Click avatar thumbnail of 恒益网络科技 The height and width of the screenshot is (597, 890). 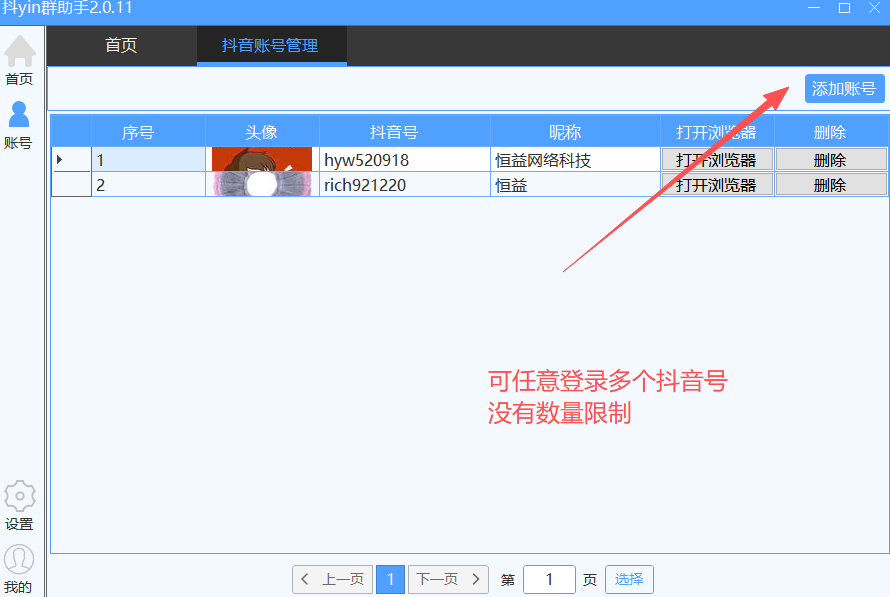point(262,159)
